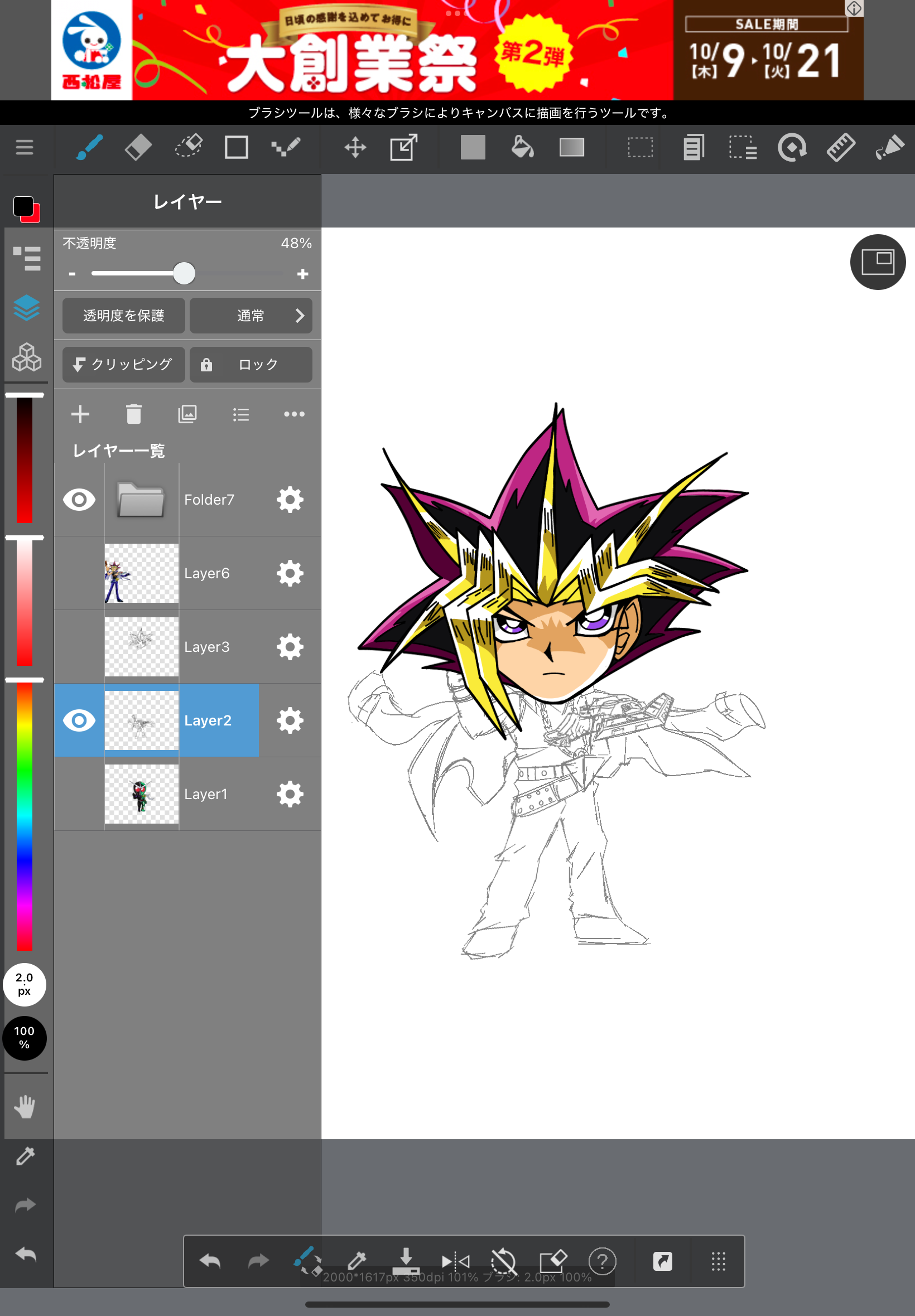Open Layer3 settings gear
915x1316 pixels.
coord(290,647)
